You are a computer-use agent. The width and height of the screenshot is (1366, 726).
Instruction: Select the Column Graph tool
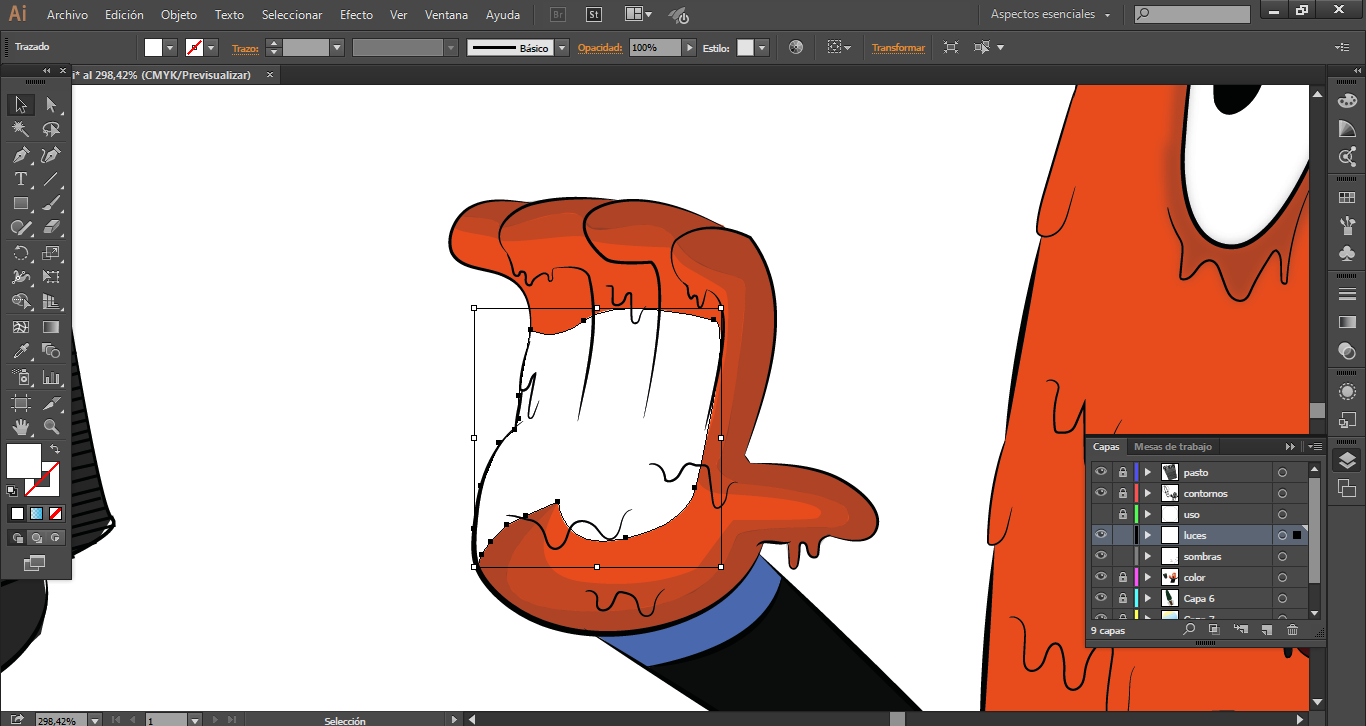[51, 377]
